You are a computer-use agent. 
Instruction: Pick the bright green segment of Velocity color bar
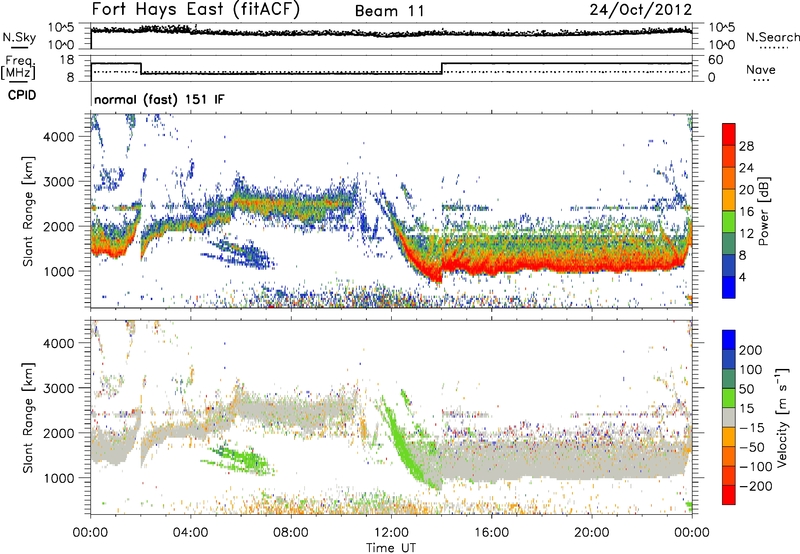[729, 398]
